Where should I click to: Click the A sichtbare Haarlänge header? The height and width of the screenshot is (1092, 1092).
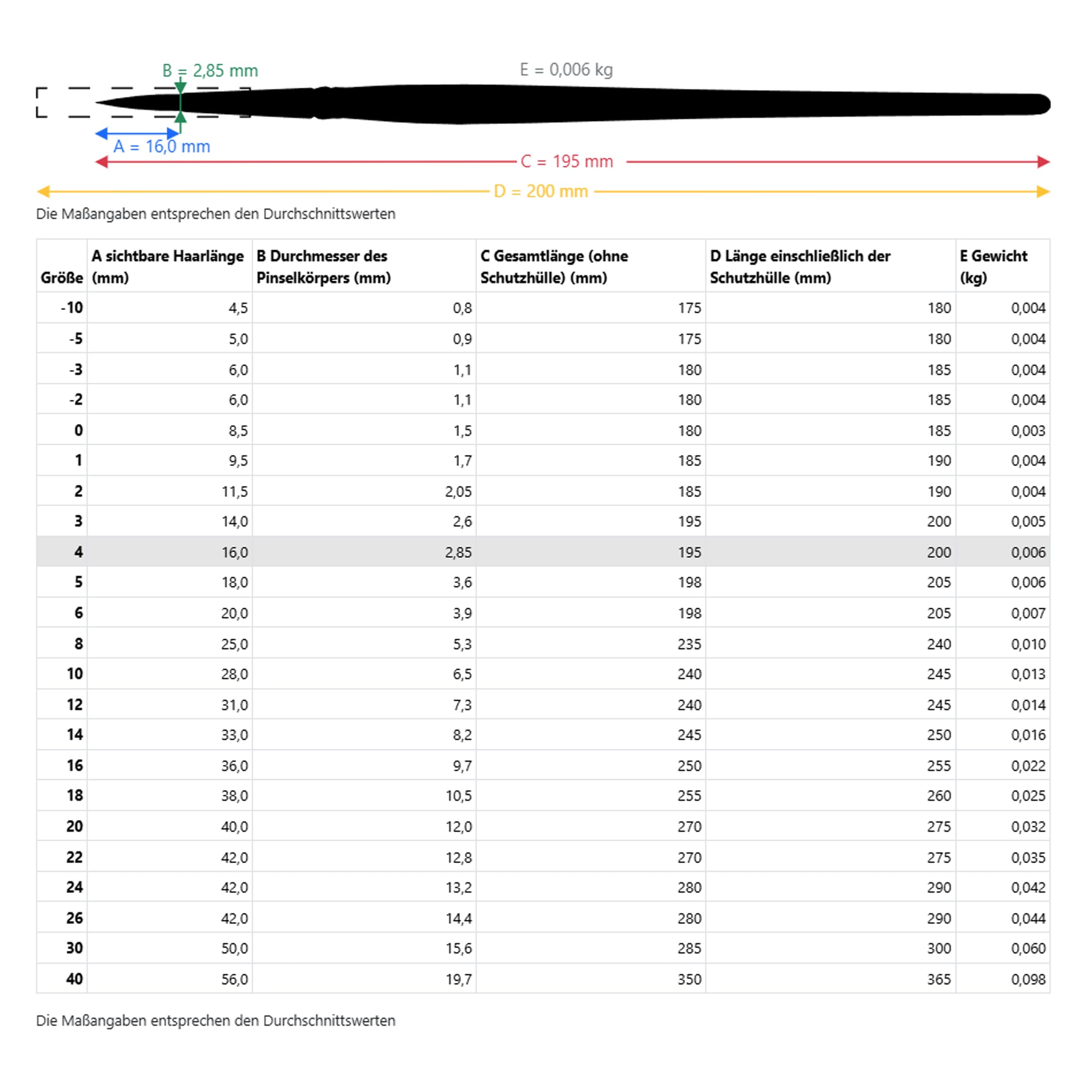click(168, 266)
